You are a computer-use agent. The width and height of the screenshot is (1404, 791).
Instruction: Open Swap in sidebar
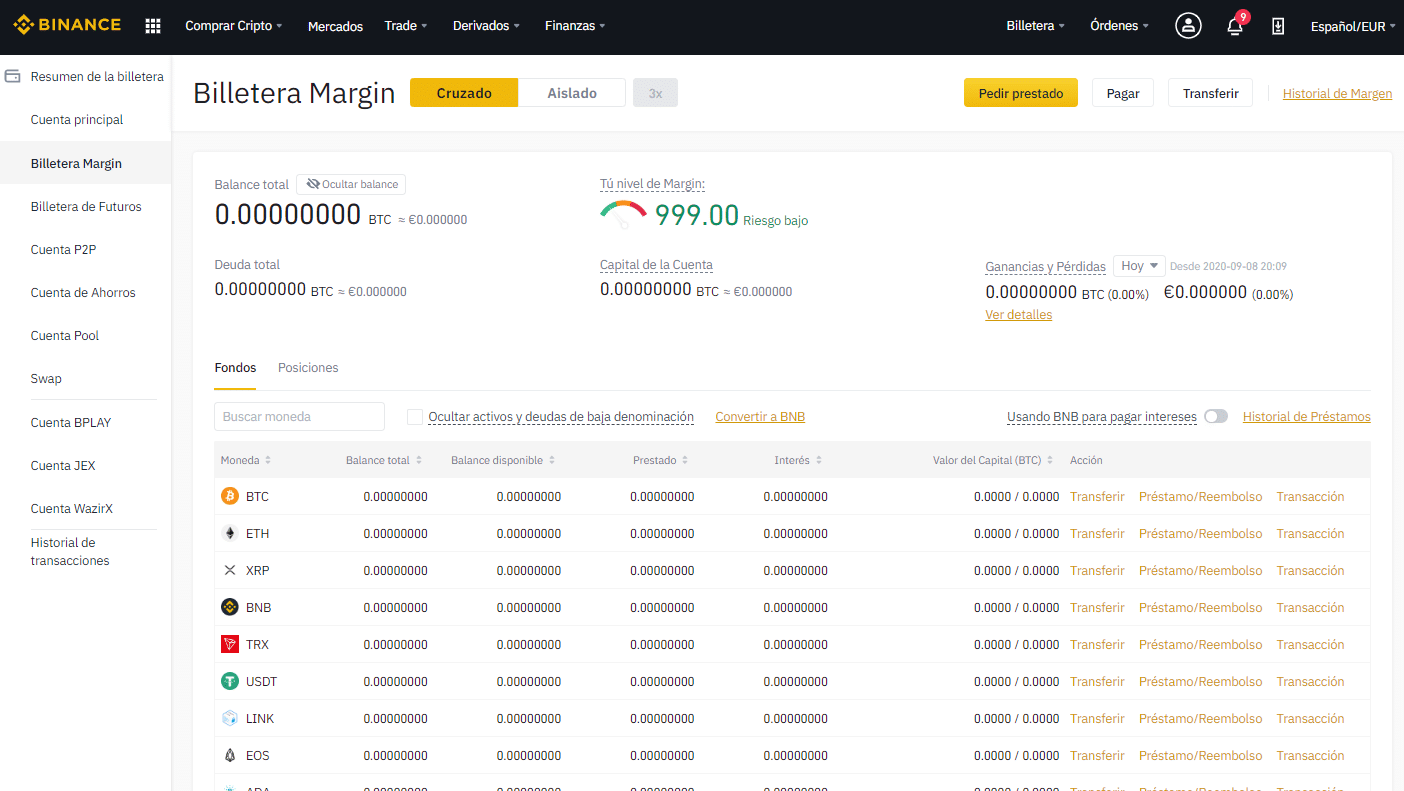(x=46, y=379)
